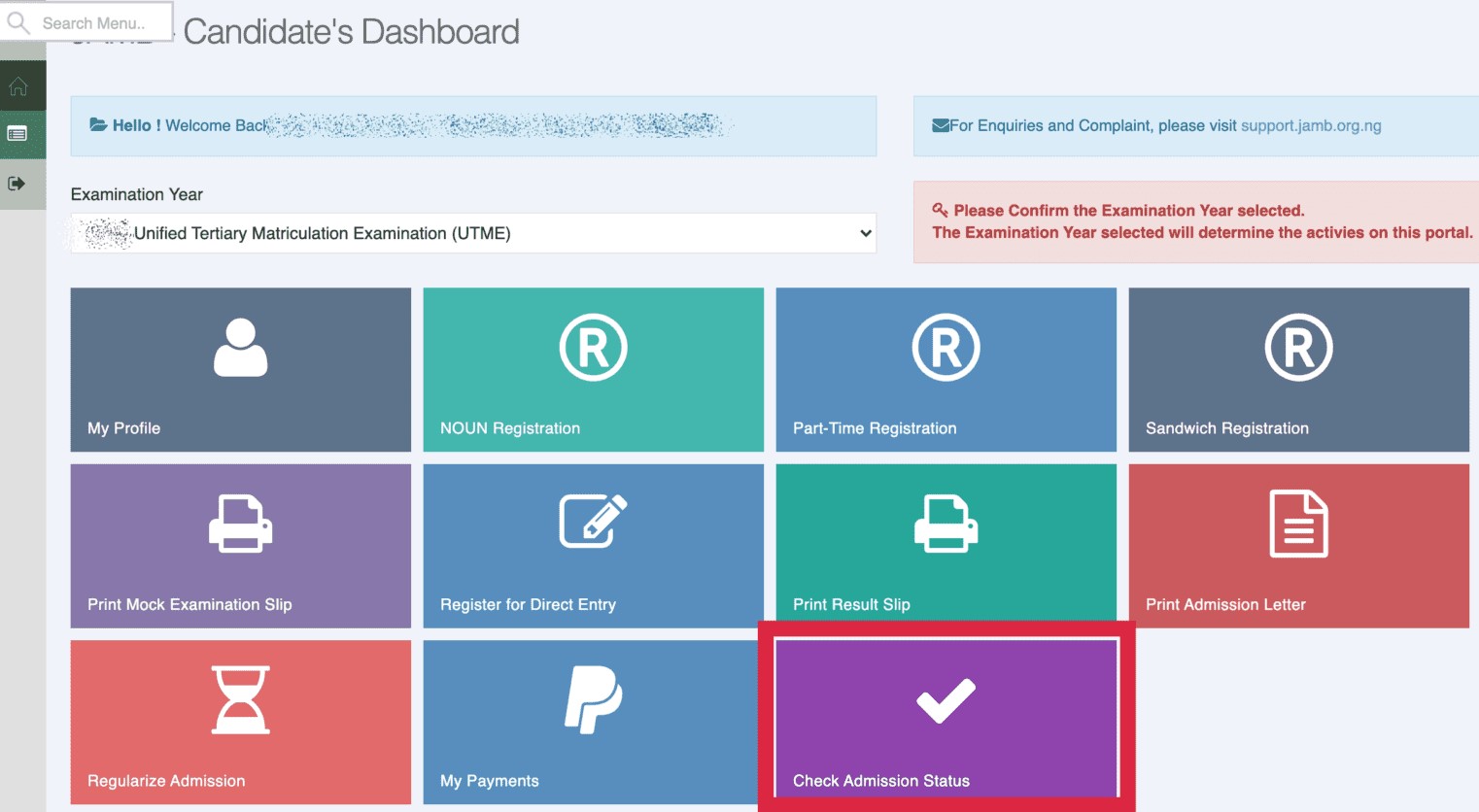Click the My Profile user icon
1479x812 pixels.
coord(240,348)
